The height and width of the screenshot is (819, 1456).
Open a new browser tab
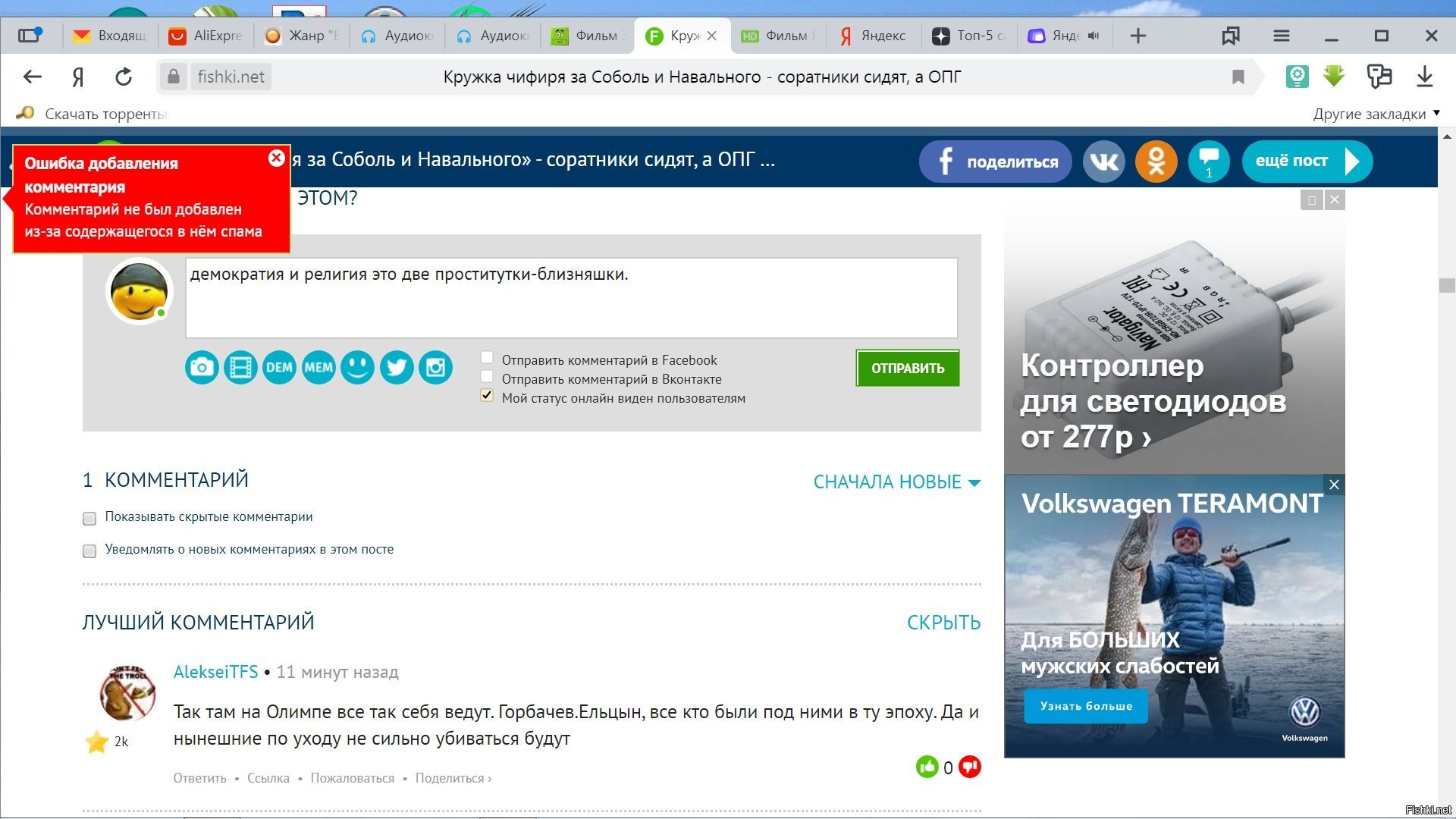pyautogui.click(x=1137, y=36)
